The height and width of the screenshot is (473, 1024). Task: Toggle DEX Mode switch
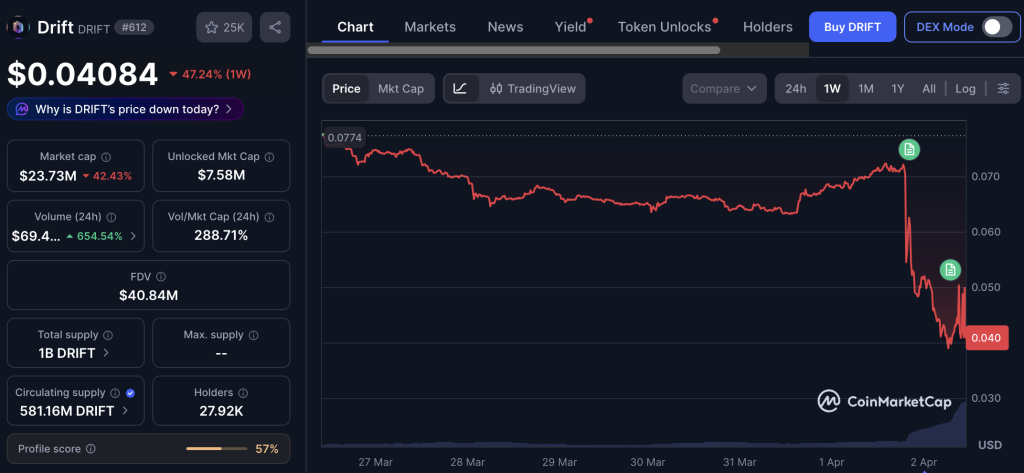coord(997,27)
